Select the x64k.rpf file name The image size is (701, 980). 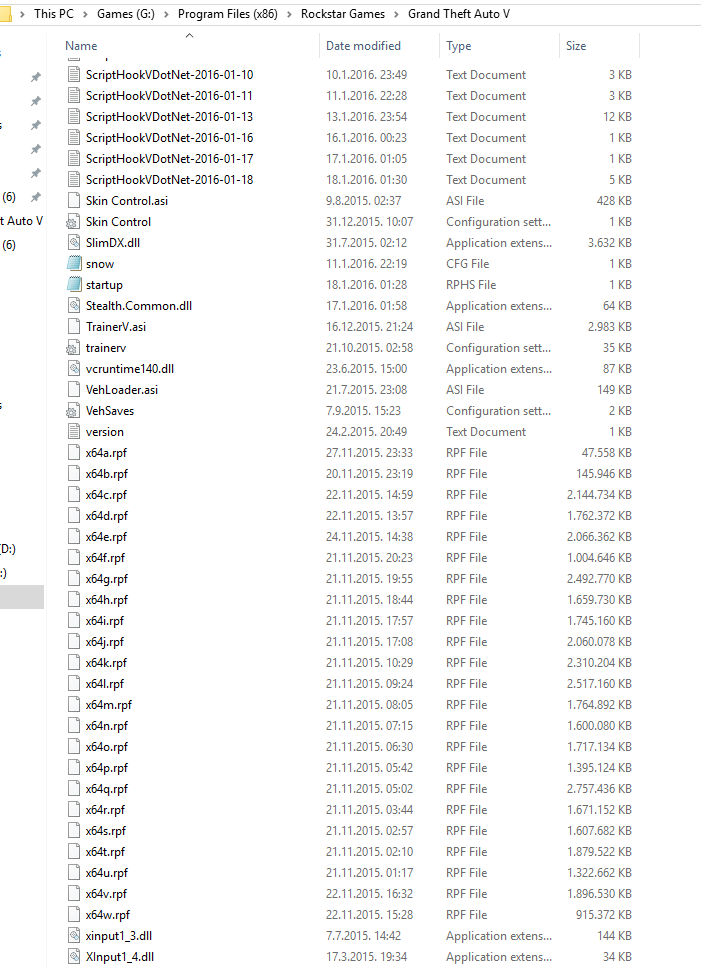pos(106,663)
